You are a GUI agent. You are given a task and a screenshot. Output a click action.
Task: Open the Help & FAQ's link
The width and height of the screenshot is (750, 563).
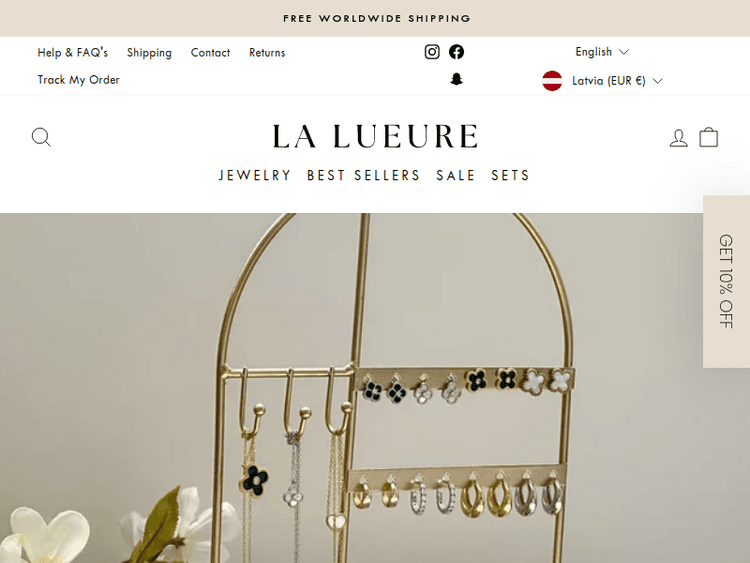tap(73, 53)
